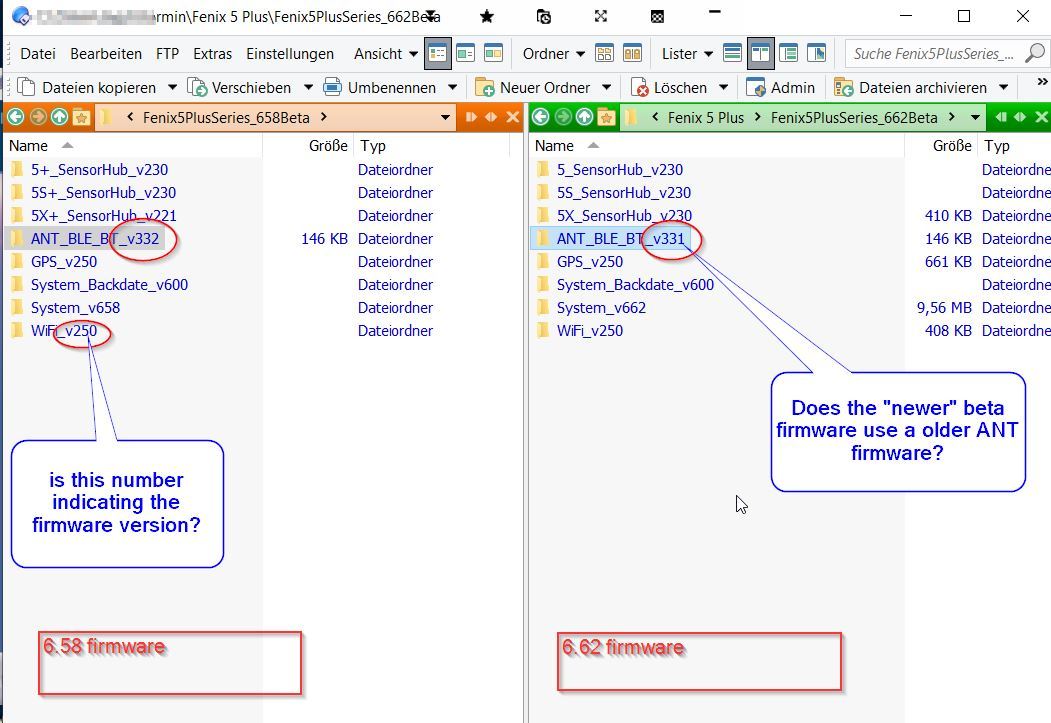Click the star icon in the title bar

click(x=487, y=16)
